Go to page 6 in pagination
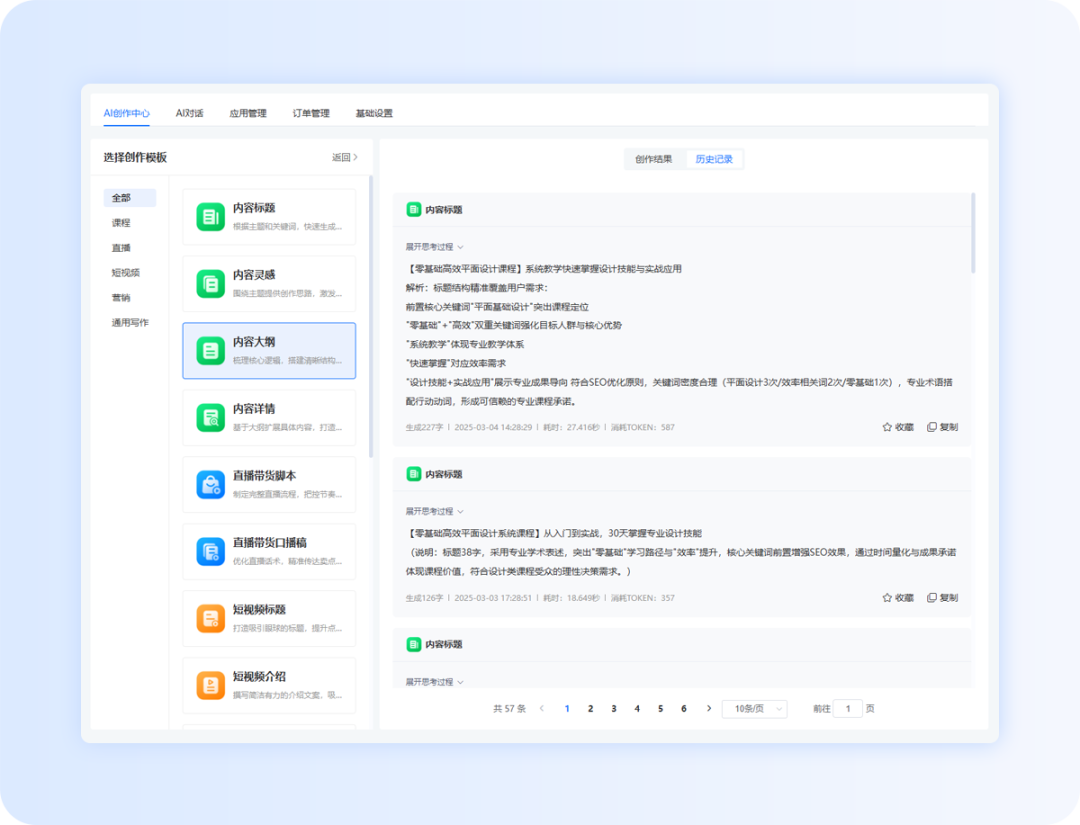This screenshot has width=1080, height=825. [x=684, y=709]
